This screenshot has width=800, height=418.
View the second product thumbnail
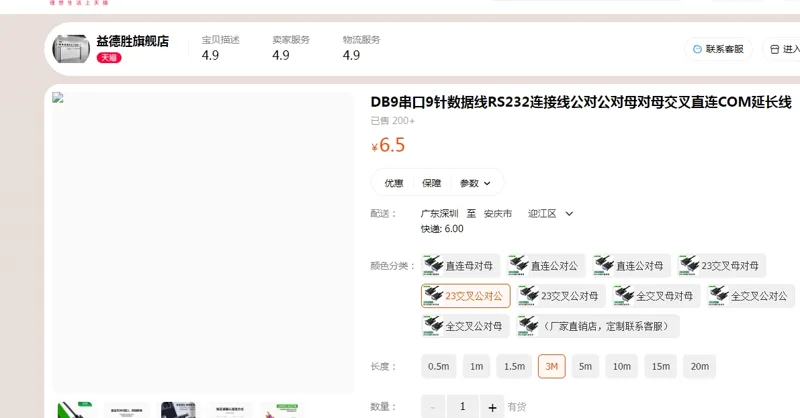point(127,410)
